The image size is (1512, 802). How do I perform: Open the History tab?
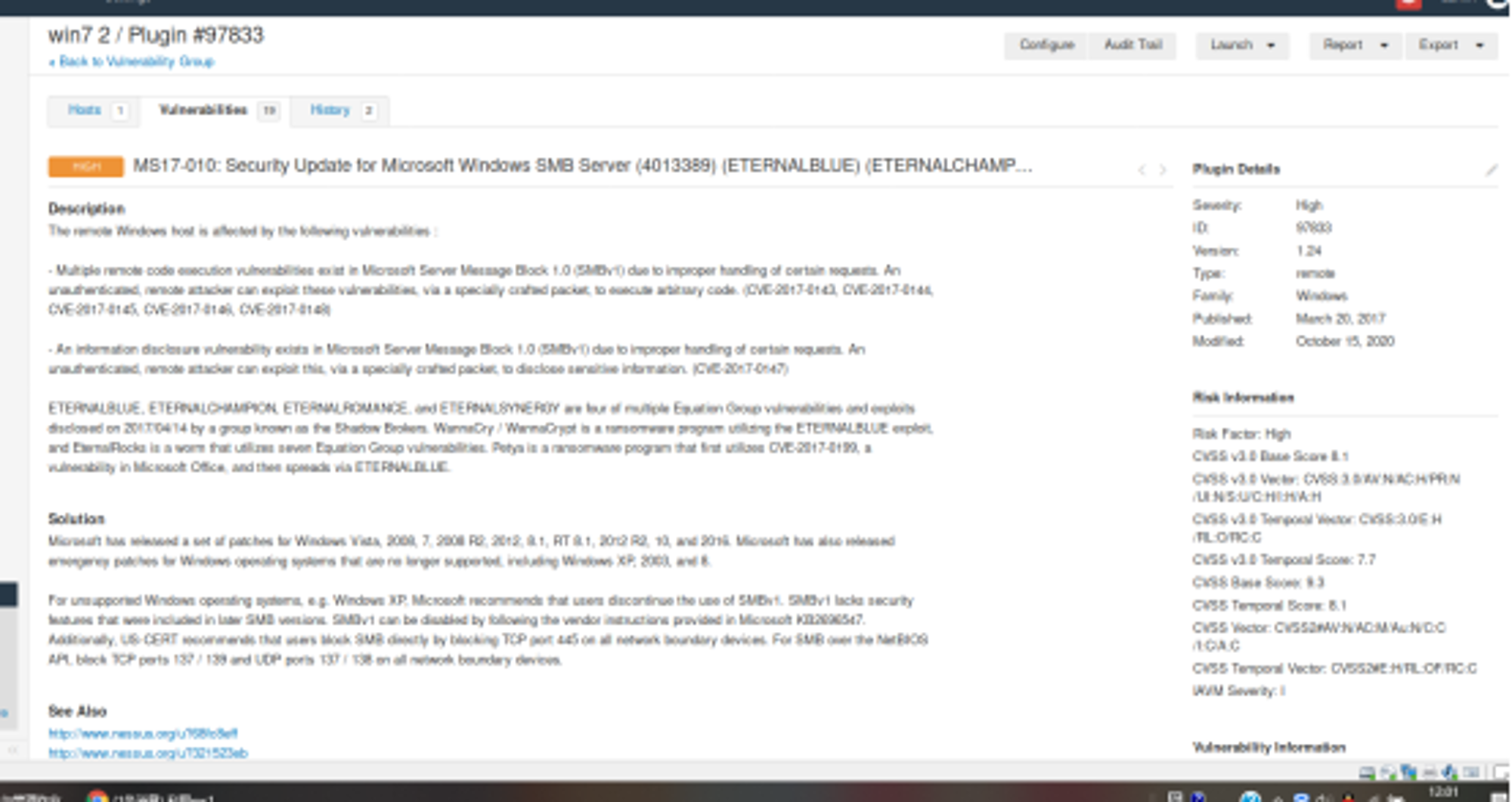tap(340, 110)
